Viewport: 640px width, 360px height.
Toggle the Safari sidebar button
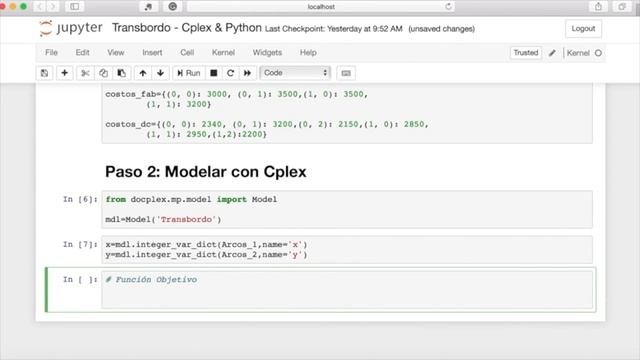coord(75,7)
